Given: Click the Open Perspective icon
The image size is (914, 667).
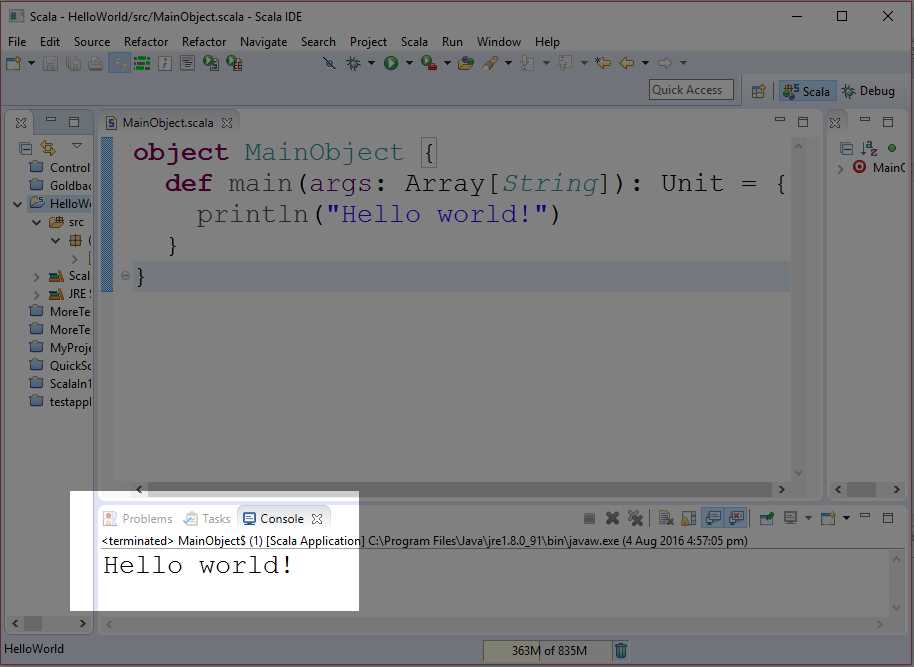Looking at the screenshot, I should click(x=758, y=91).
